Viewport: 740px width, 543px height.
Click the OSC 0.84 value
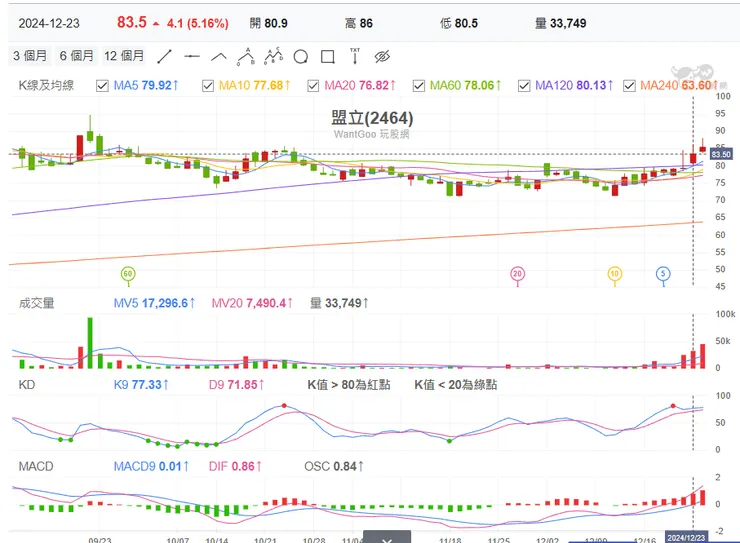[x=334, y=467]
